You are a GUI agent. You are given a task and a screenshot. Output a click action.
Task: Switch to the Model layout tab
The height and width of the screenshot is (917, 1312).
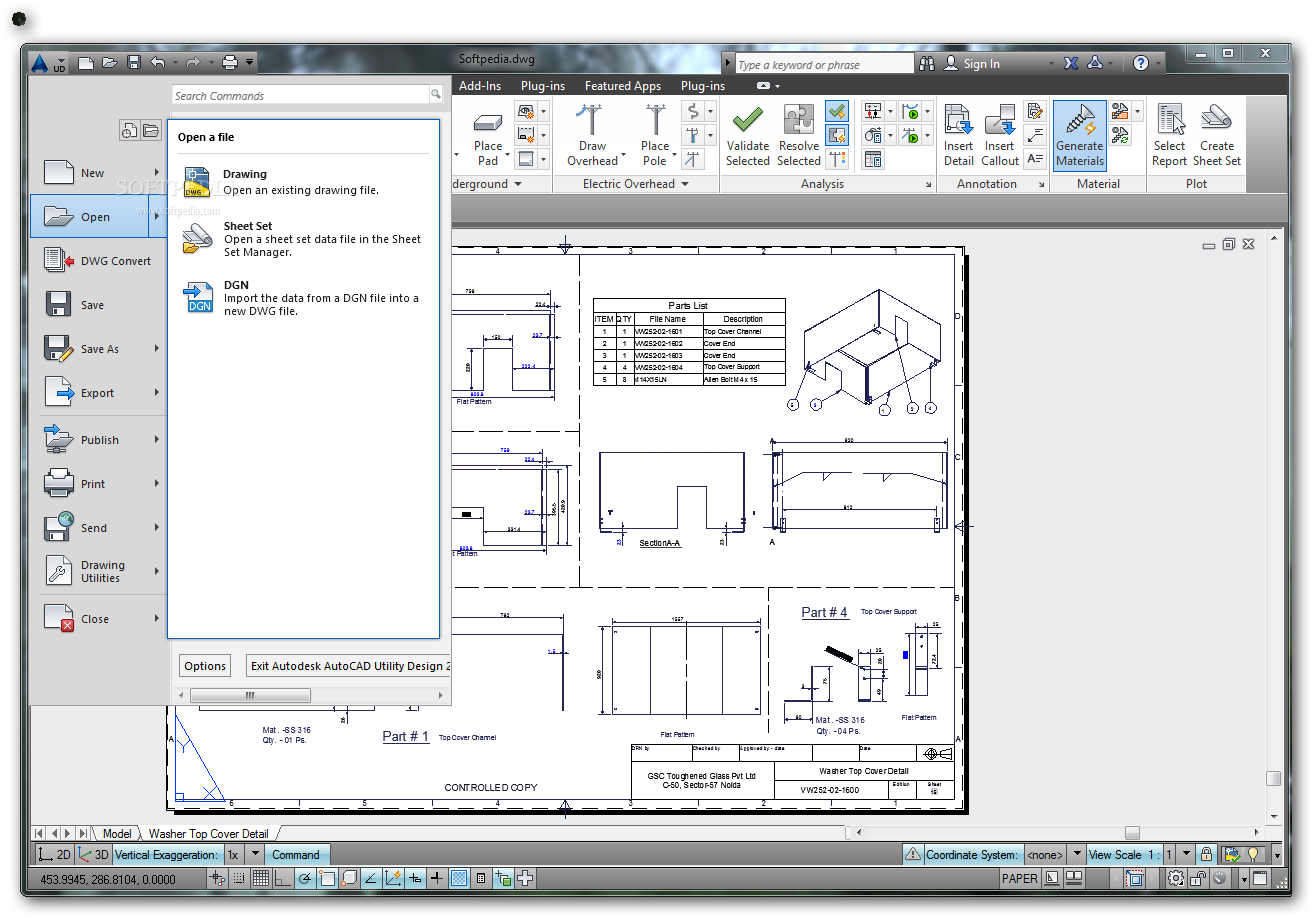[x=117, y=833]
